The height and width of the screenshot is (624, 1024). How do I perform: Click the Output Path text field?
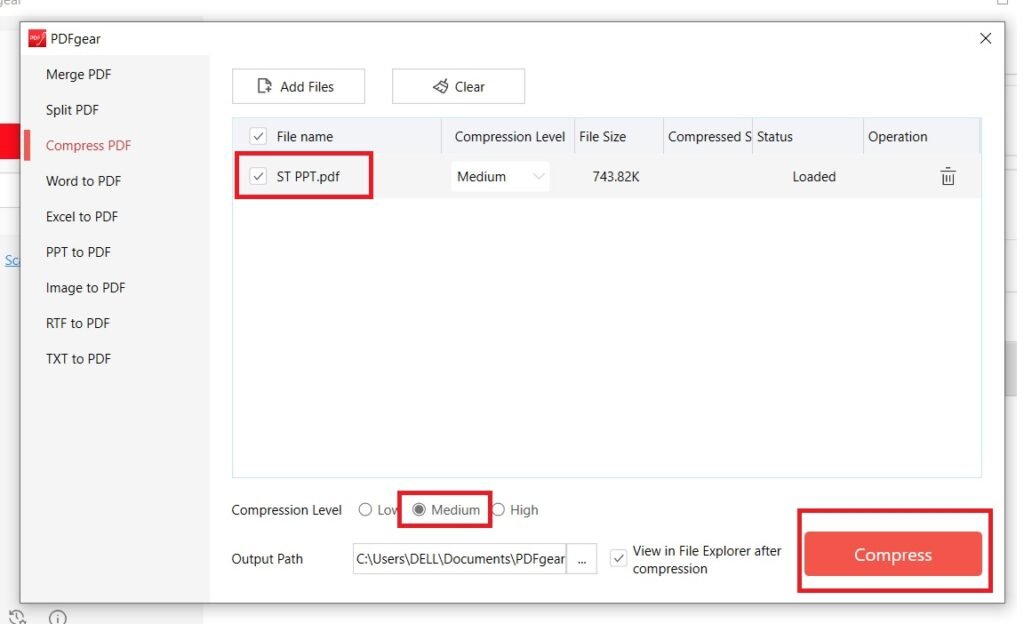(459, 559)
